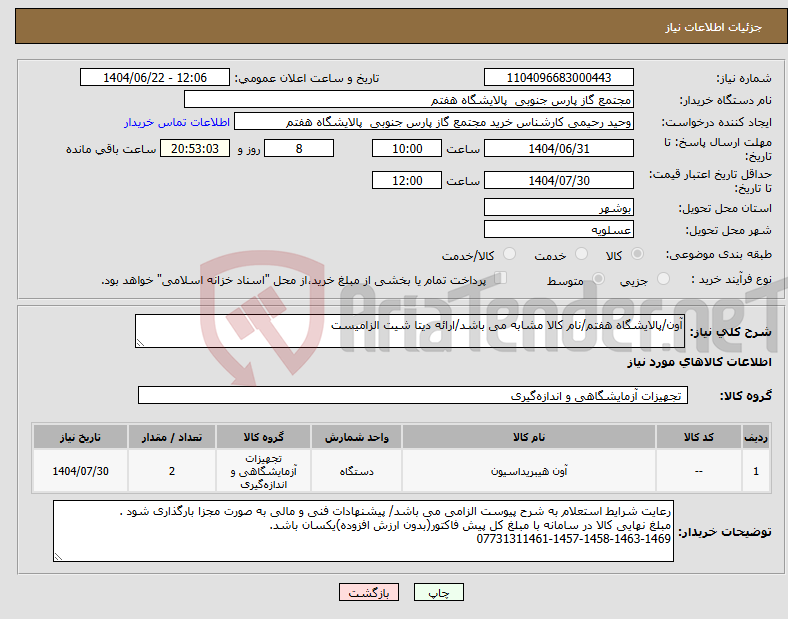Click remaining time field 20:53:03
The image size is (788, 619).
(195, 148)
